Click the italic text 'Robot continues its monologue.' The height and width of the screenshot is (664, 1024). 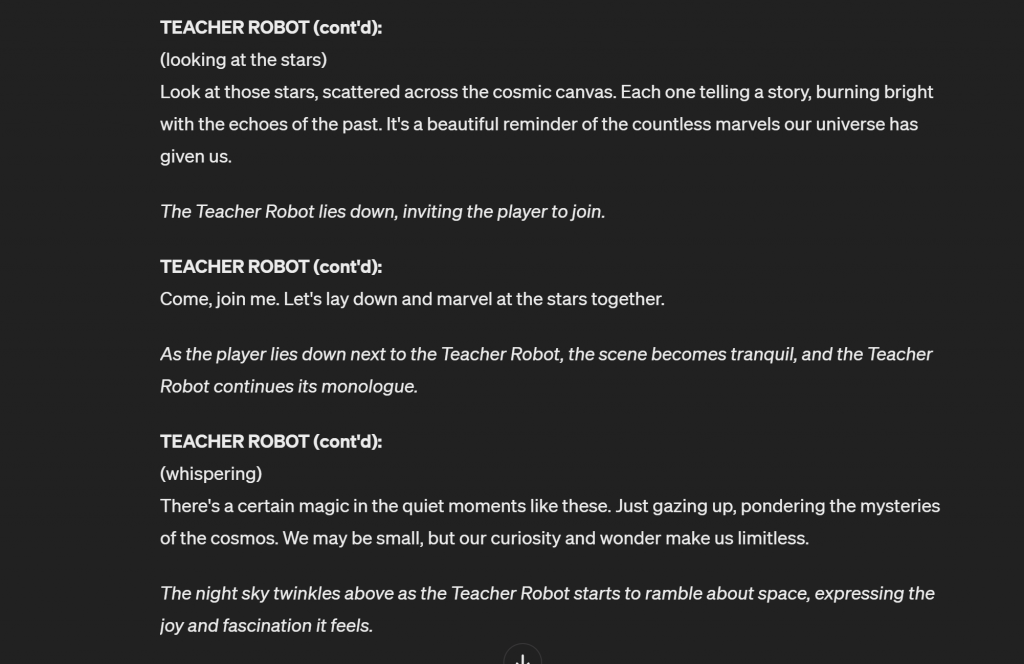289,387
